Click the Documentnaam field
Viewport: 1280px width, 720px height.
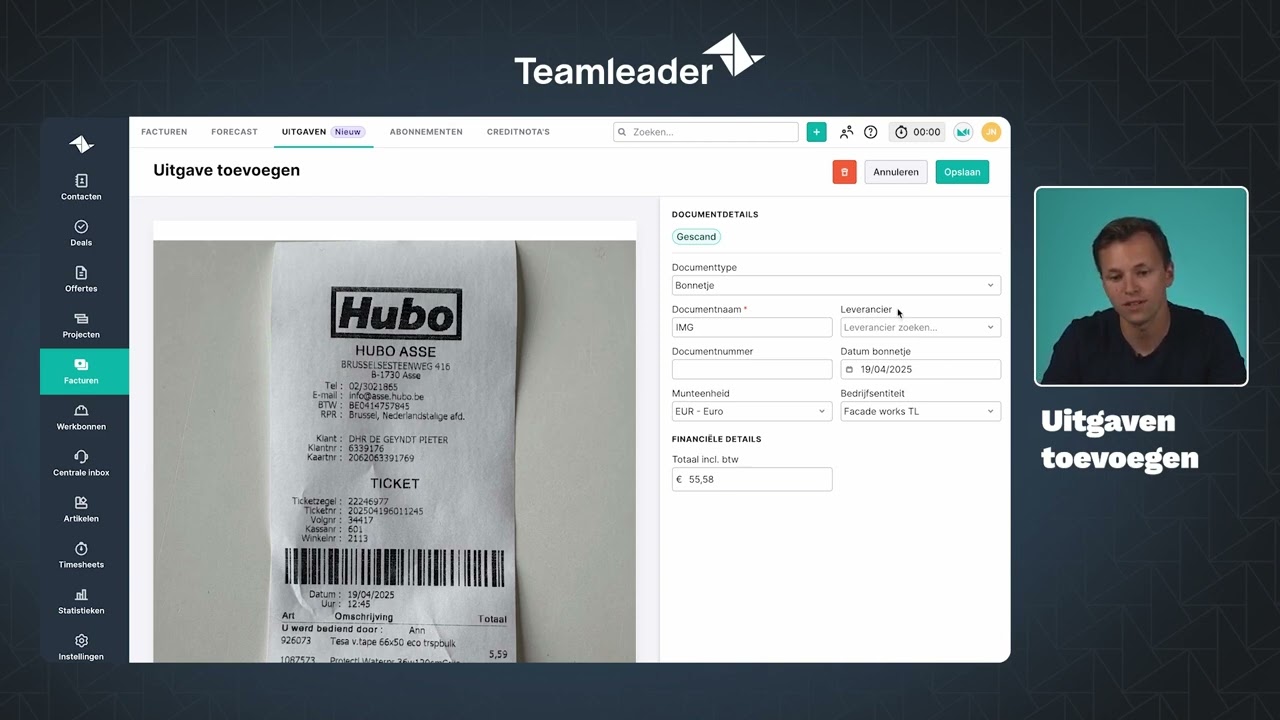tap(752, 328)
